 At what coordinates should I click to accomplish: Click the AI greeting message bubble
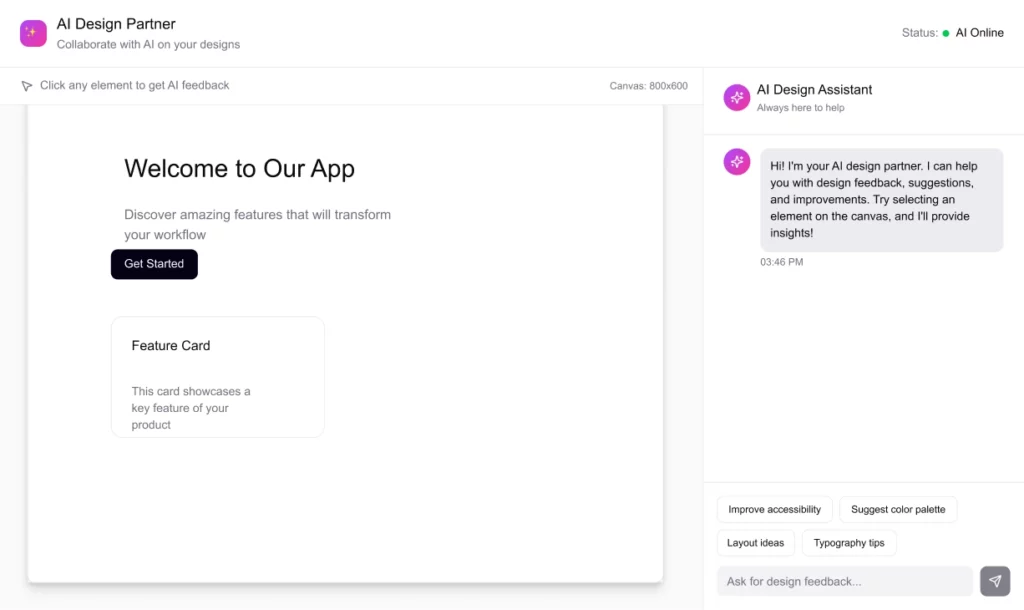click(881, 200)
